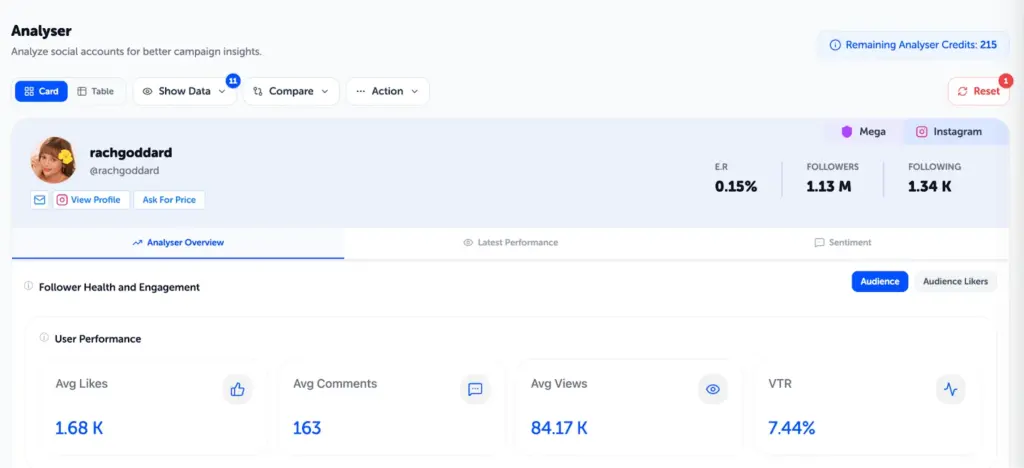1024x468 pixels.
Task: Click the email envelope icon under rachgoddard
Action: pyautogui.click(x=40, y=200)
